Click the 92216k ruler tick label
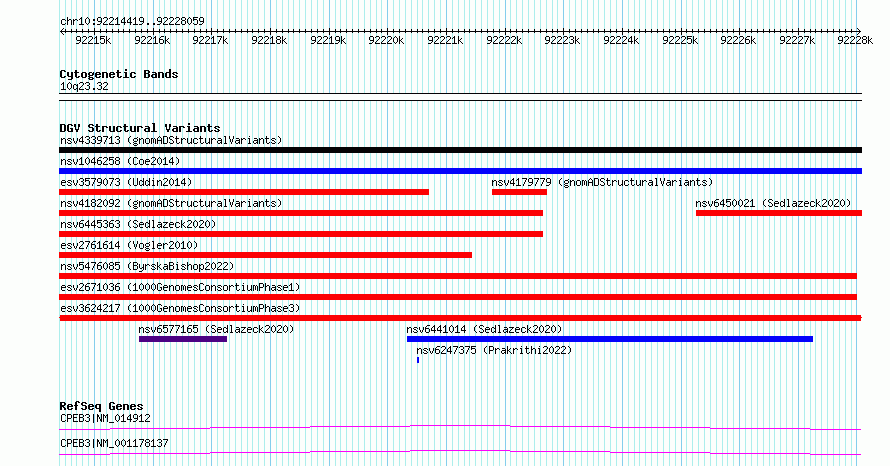 click(x=152, y=40)
